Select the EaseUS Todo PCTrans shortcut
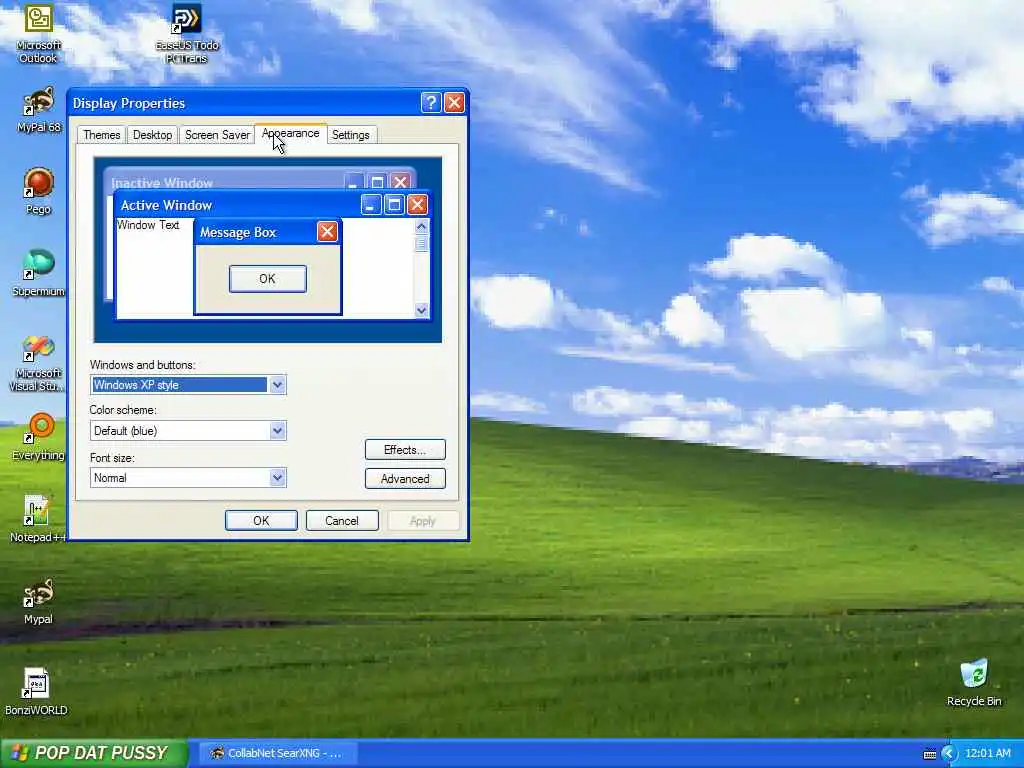Screen dimensions: 1024x768 pyautogui.click(x=187, y=34)
